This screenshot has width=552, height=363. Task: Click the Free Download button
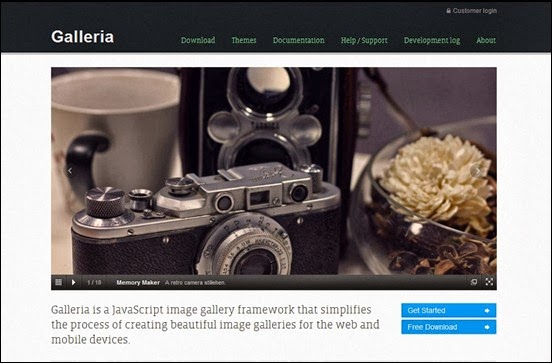[448, 327]
